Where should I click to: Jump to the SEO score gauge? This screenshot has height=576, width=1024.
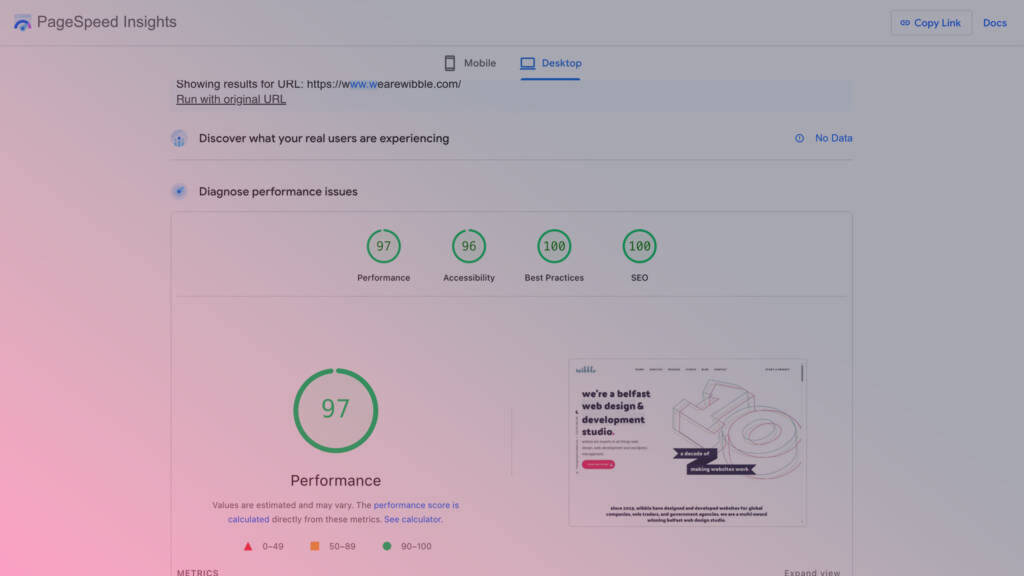tap(639, 246)
